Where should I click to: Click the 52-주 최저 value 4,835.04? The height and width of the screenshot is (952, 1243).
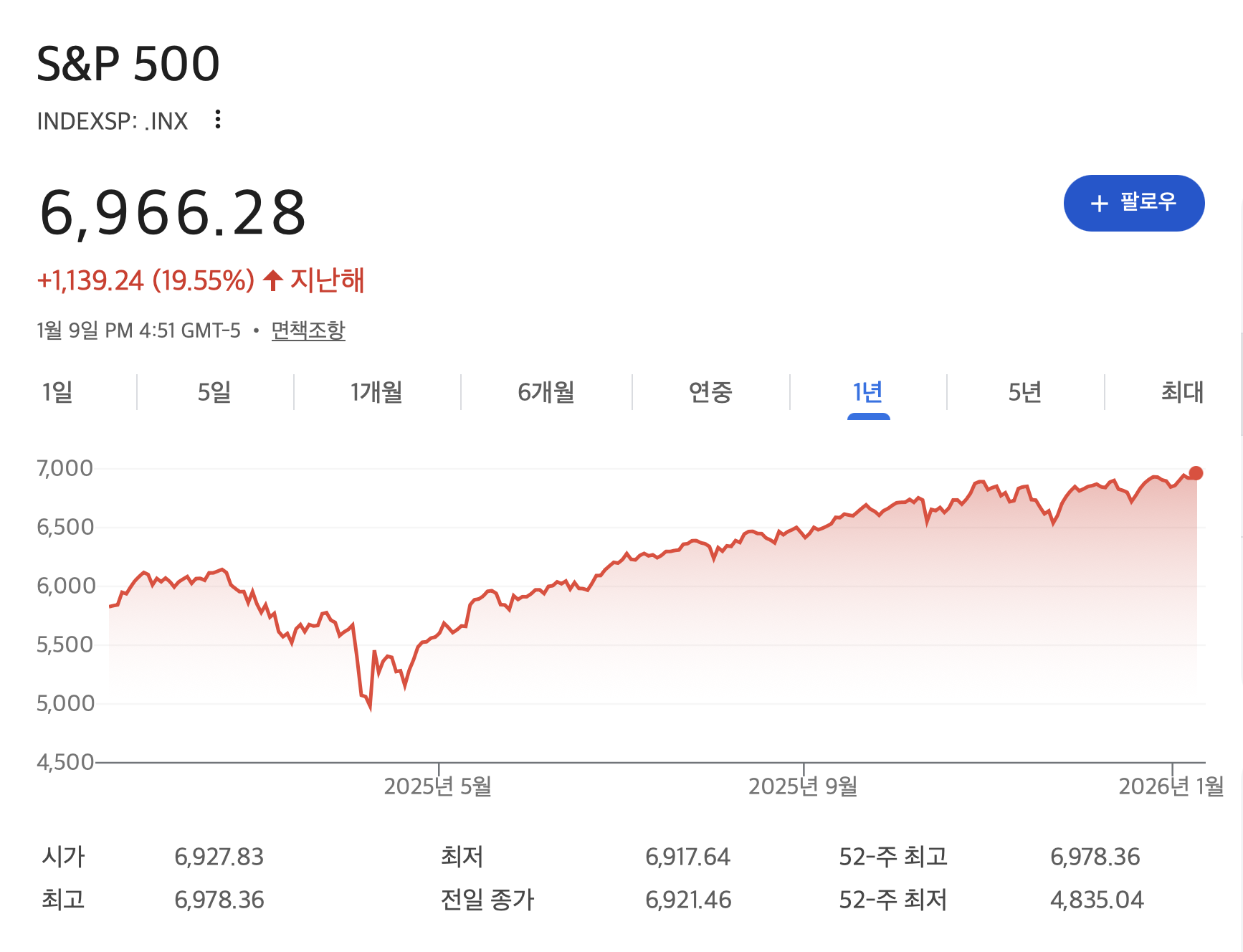click(1097, 900)
